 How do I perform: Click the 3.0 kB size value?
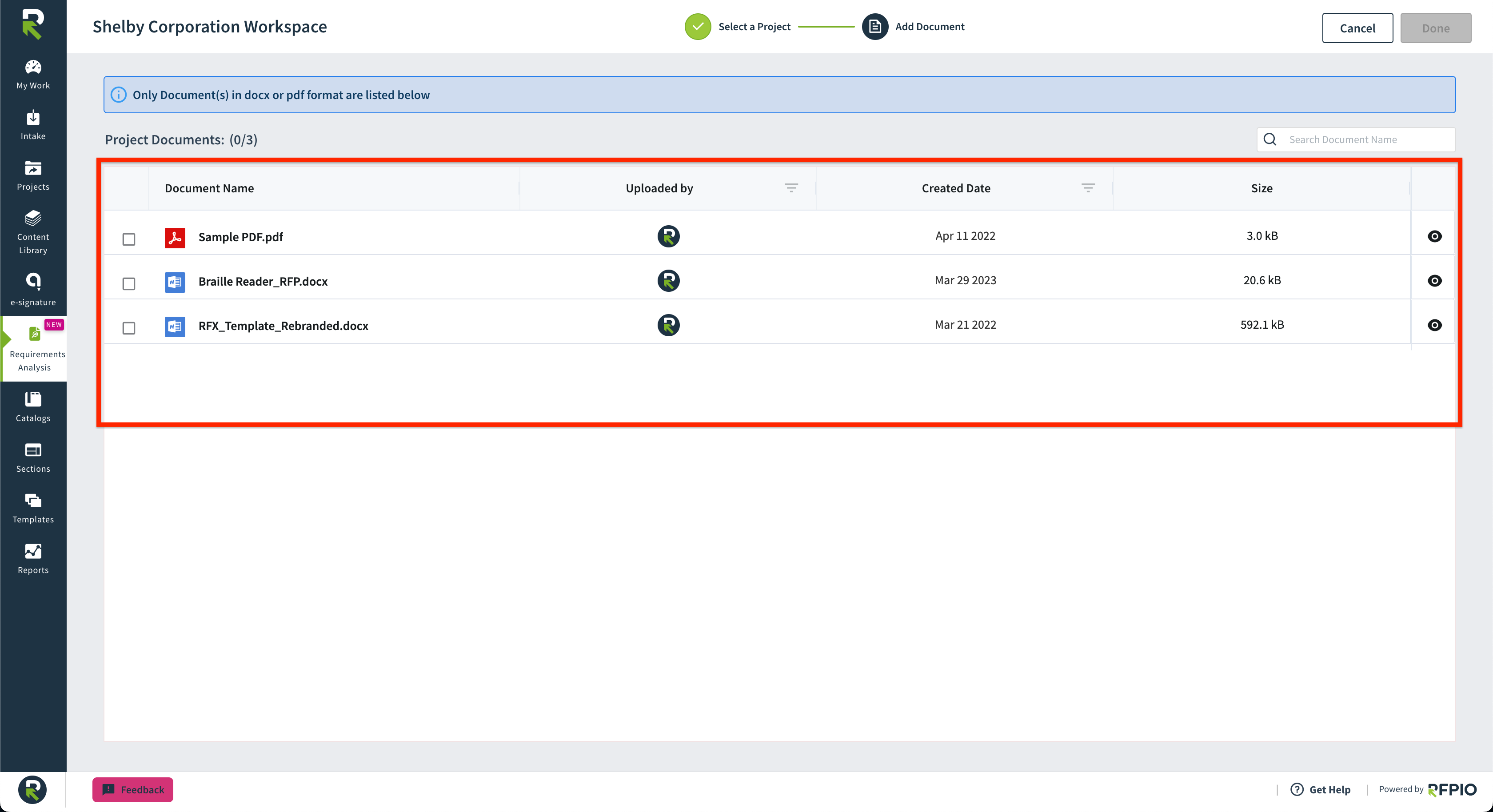point(1262,236)
